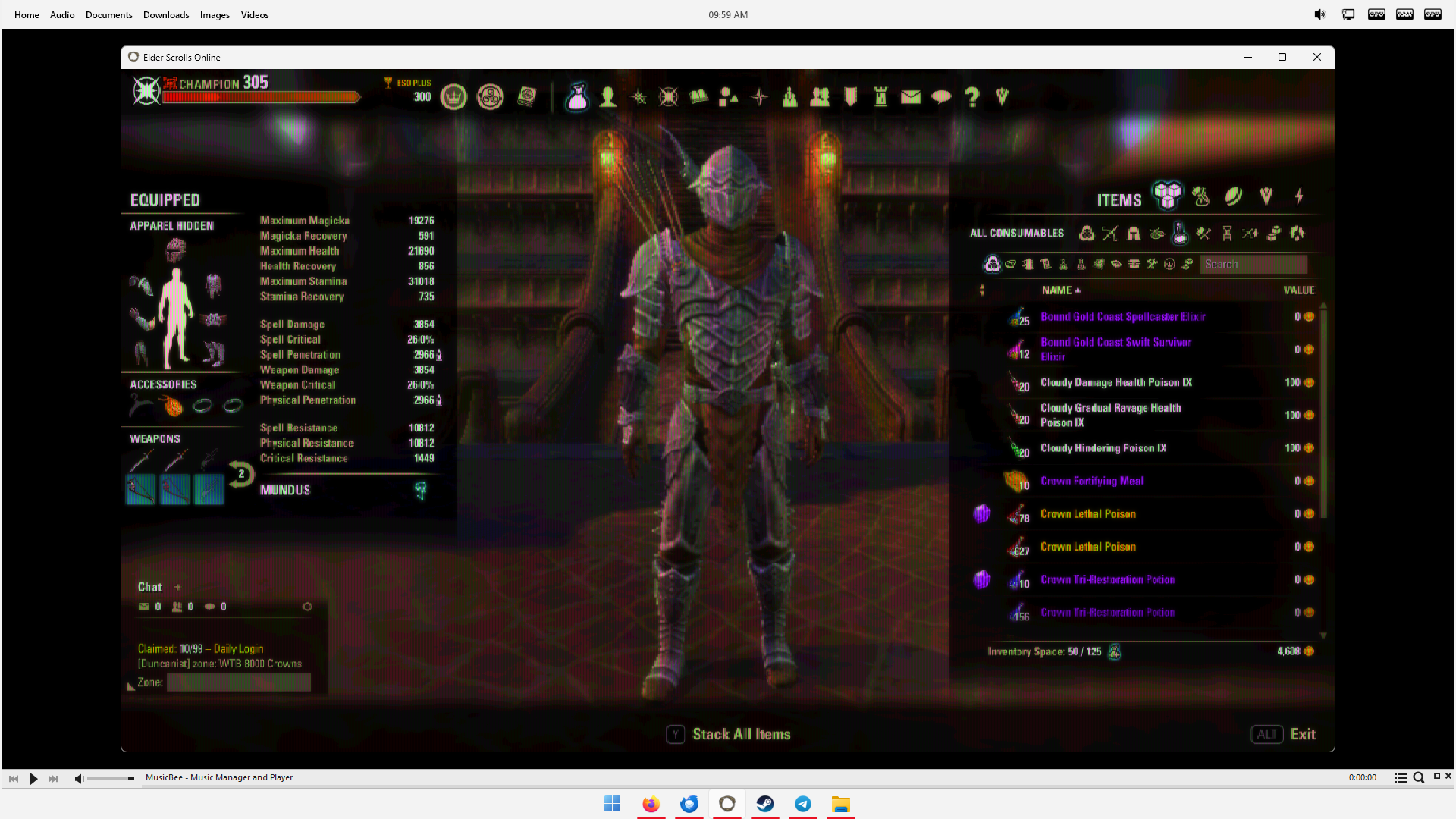Adjust the MusicBee volume slider
1456x819 pixels.
pyautogui.click(x=110, y=779)
